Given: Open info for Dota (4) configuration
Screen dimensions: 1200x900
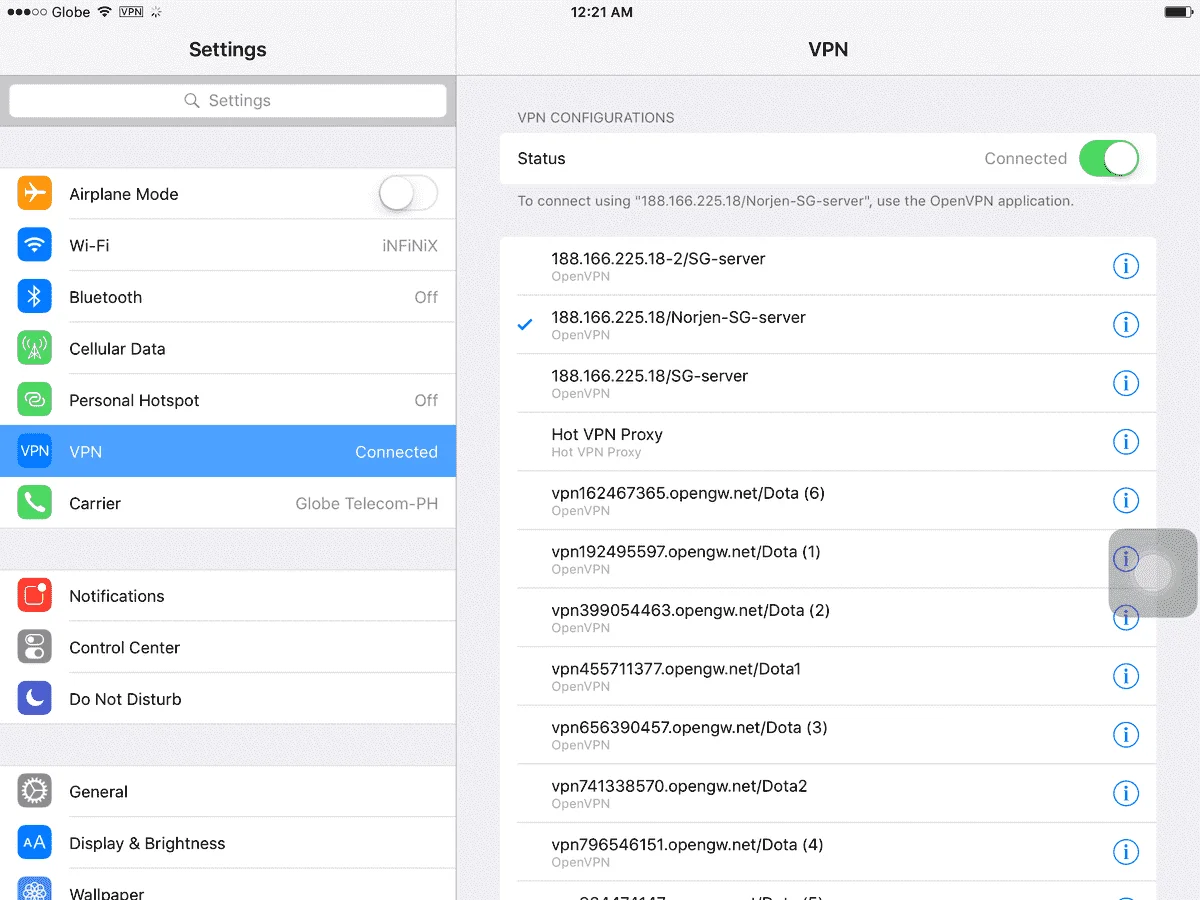Looking at the screenshot, I should point(1126,852).
